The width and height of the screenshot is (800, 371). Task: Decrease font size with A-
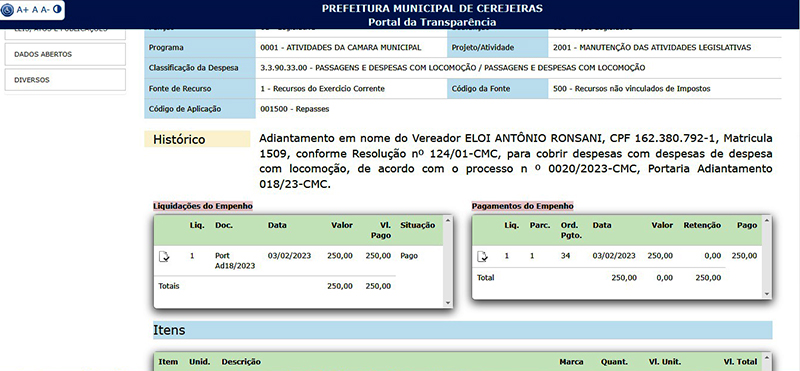tap(46, 9)
